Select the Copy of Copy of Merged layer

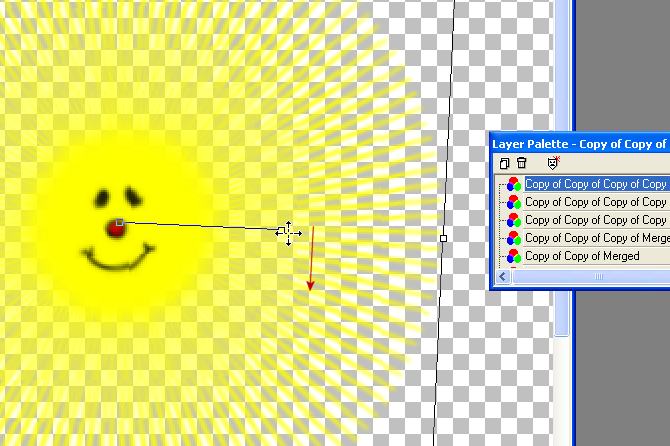pyautogui.click(x=582, y=256)
